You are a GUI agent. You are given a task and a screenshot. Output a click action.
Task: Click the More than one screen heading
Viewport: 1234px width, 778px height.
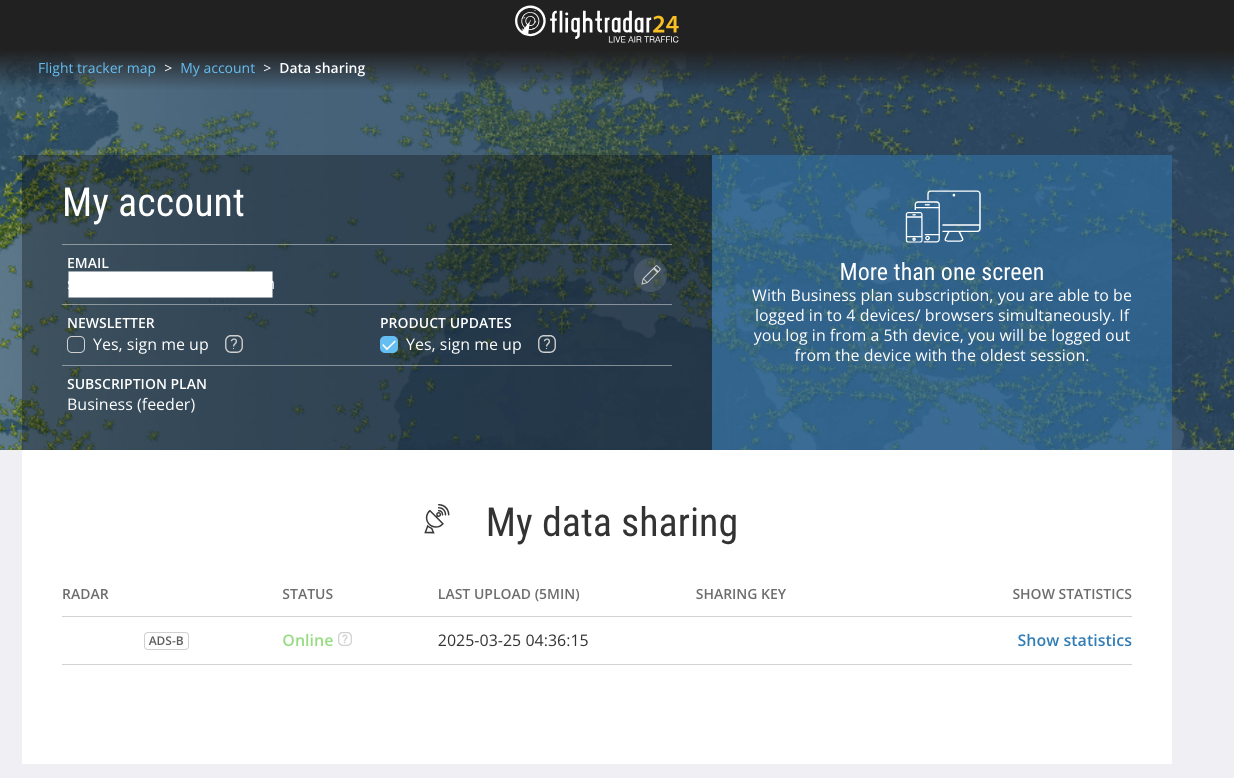point(941,272)
